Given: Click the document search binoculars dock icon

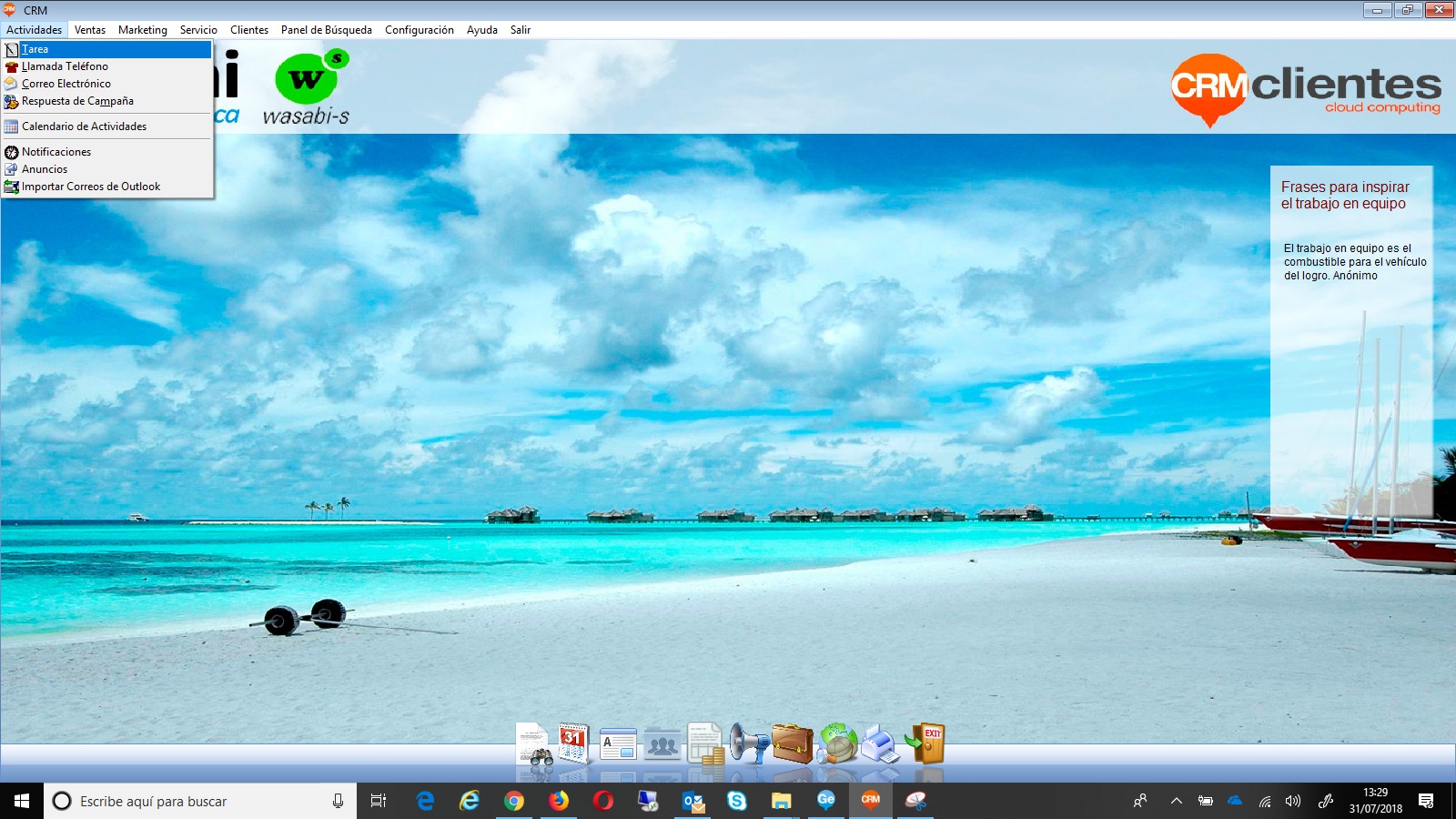Looking at the screenshot, I should pyautogui.click(x=534, y=744).
